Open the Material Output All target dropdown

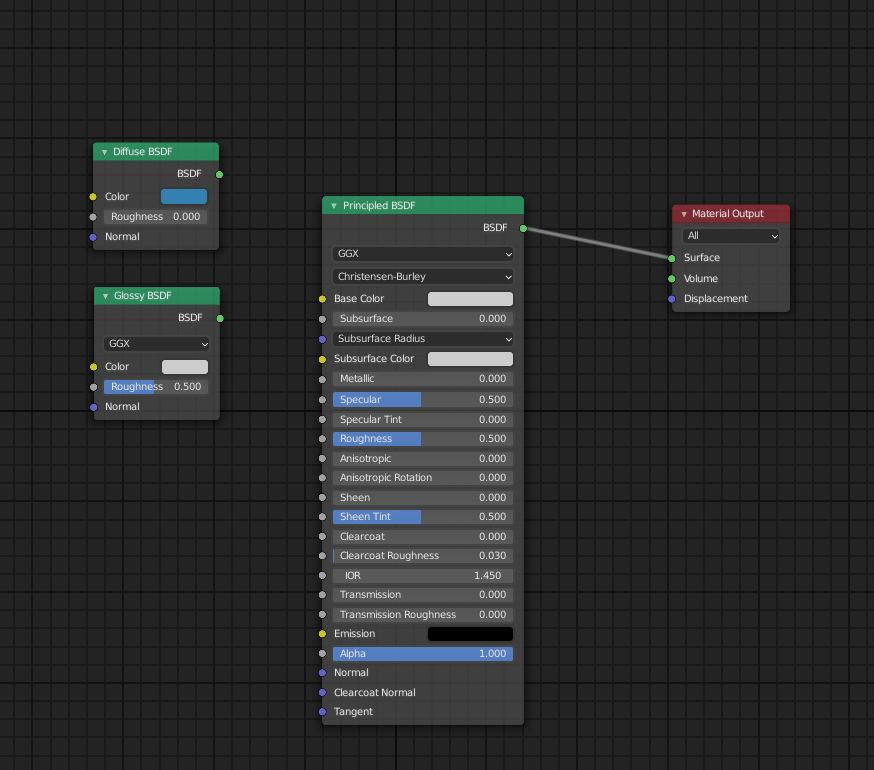click(731, 236)
